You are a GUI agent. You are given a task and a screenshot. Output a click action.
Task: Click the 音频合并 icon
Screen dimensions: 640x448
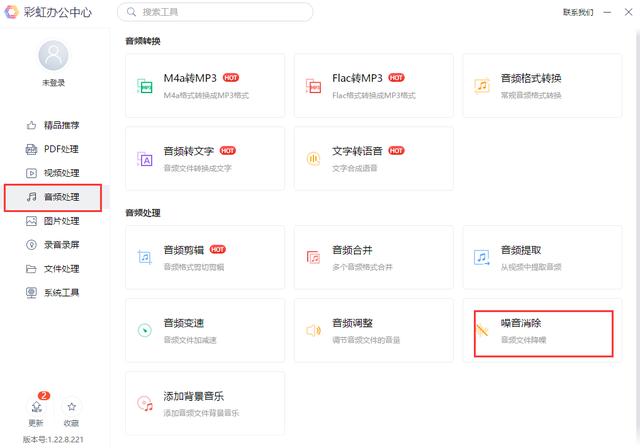(313, 257)
